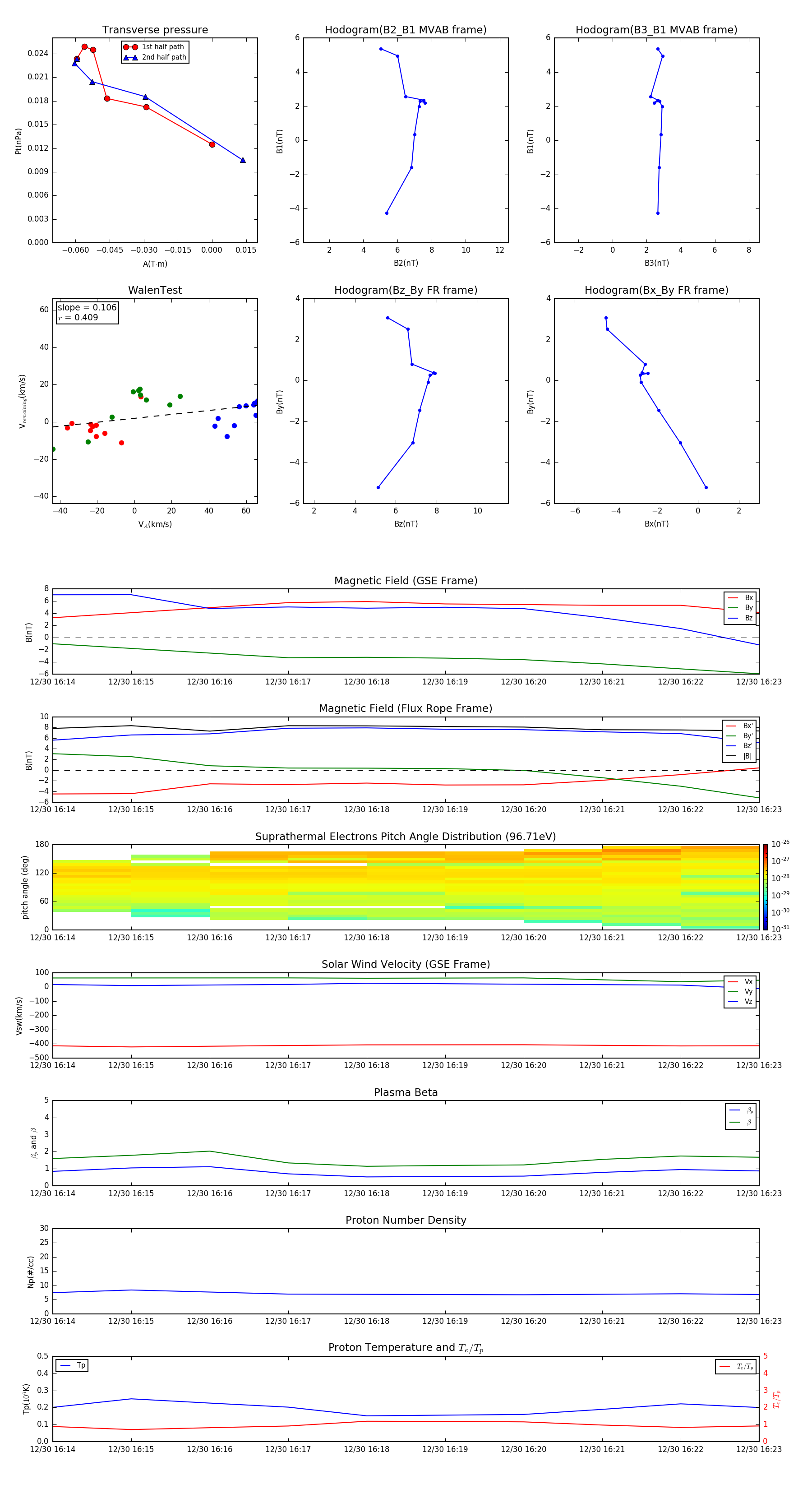The image size is (812, 1489).
Task: Click the "Proton Number Density" title
Action: pyautogui.click(x=406, y=1220)
